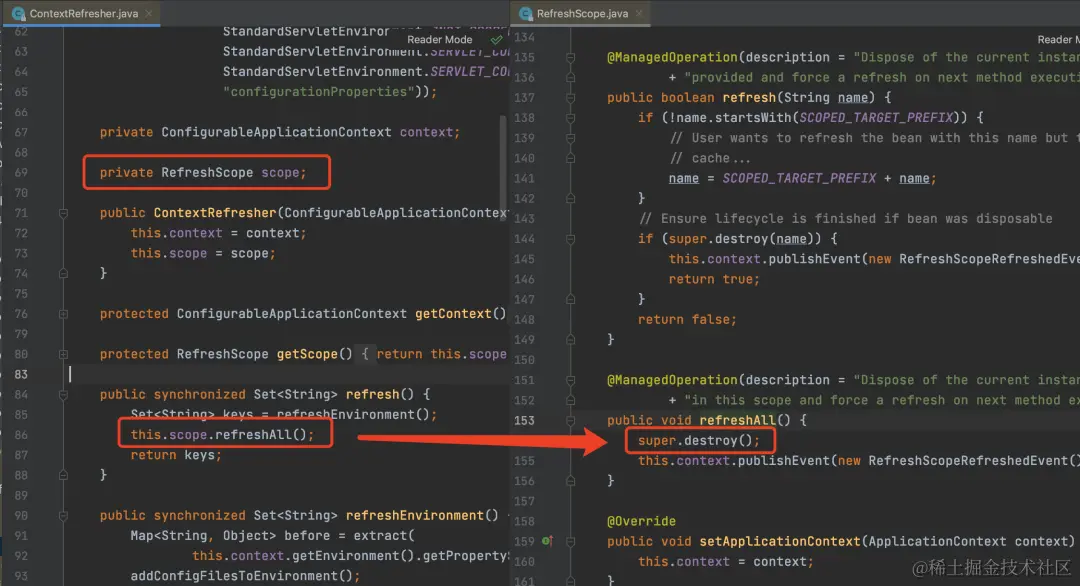Click 'refresh(String name)' method signature on line 137
Image resolution: width=1080 pixels, height=586 pixels.
798,98
